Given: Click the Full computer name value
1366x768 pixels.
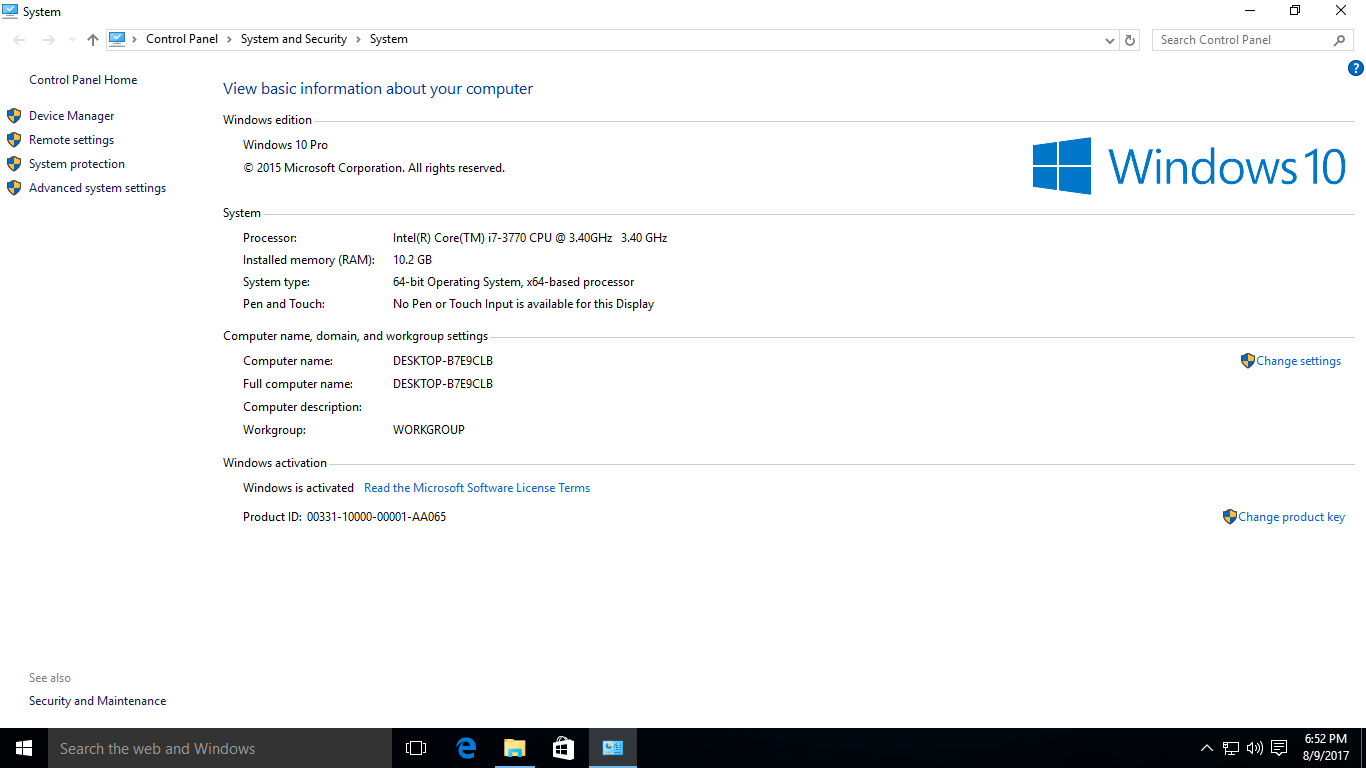Looking at the screenshot, I should [x=443, y=384].
